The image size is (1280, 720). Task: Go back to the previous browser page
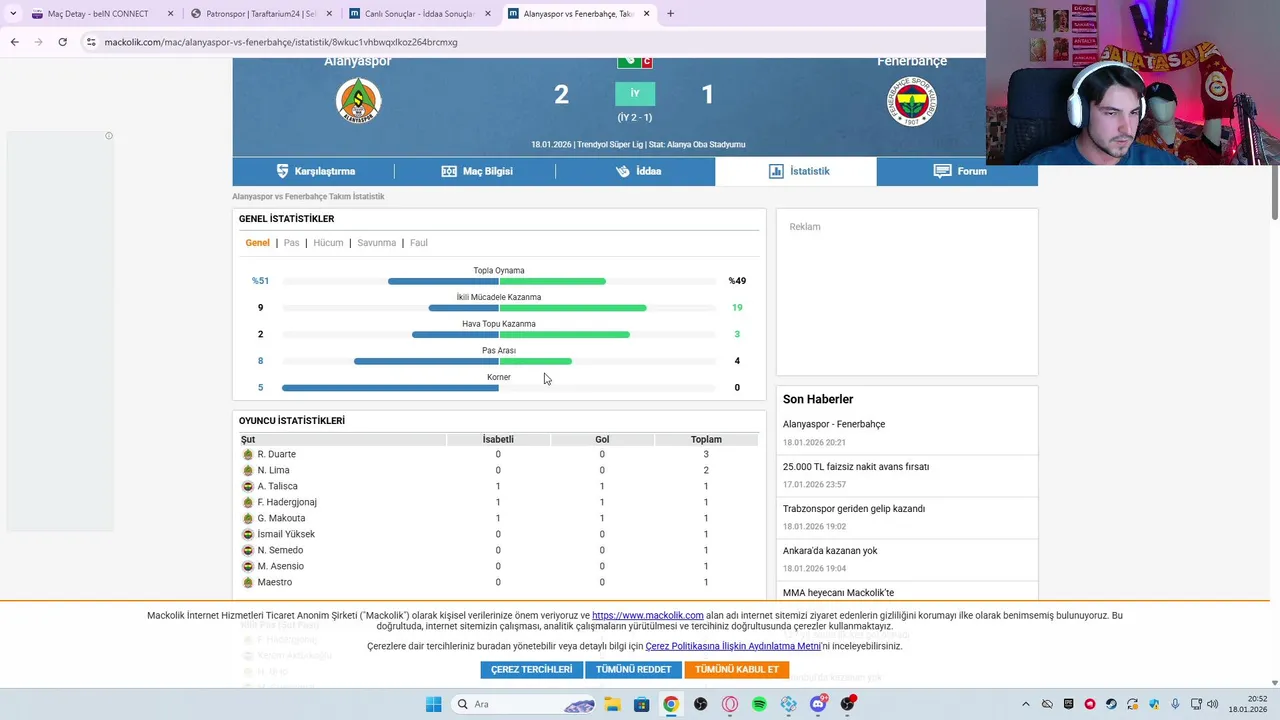14,42
